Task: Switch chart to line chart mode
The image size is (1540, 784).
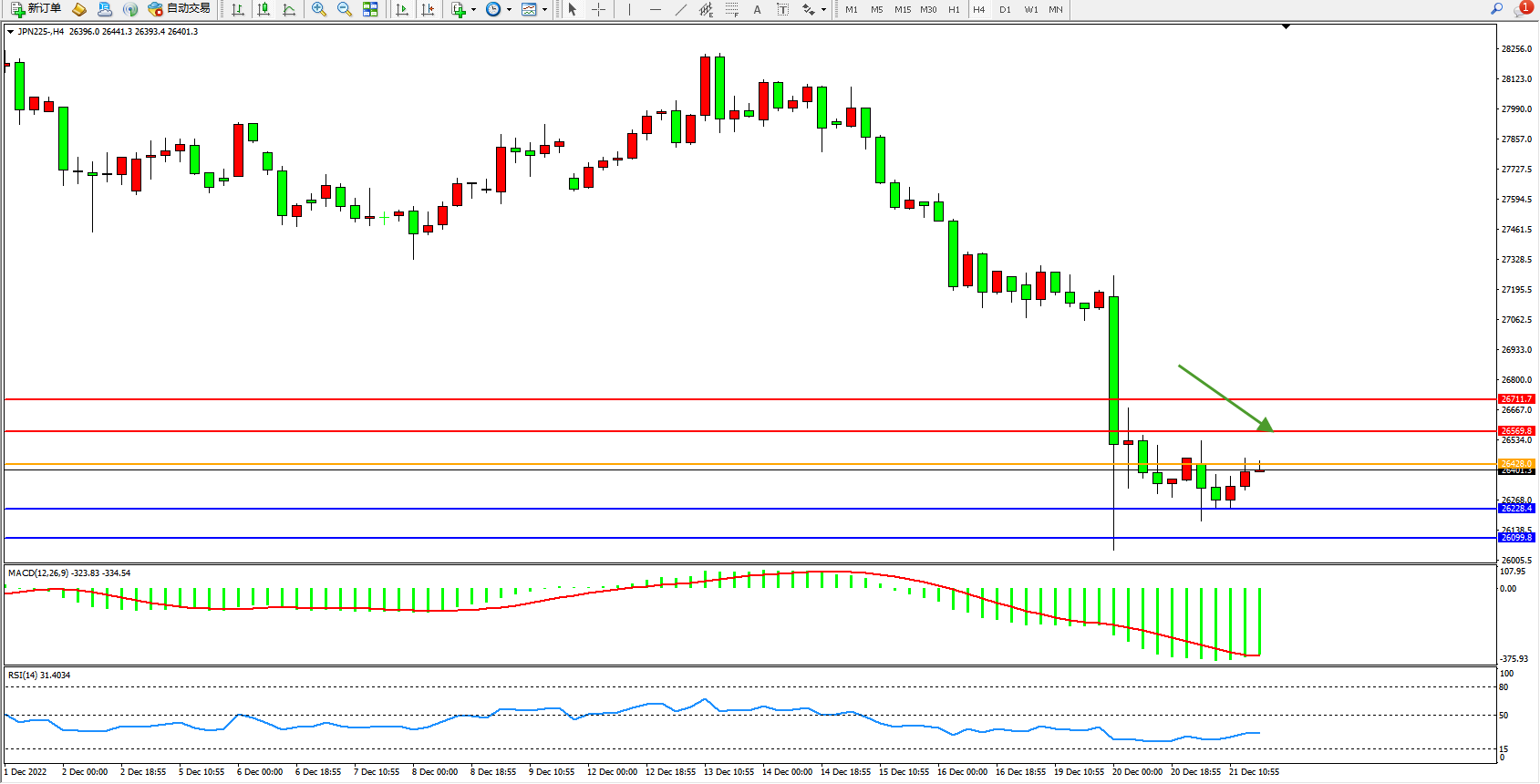Action: click(x=289, y=9)
